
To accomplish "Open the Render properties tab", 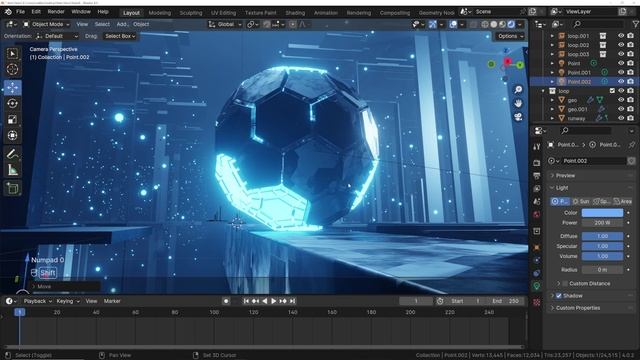I will [537, 163].
